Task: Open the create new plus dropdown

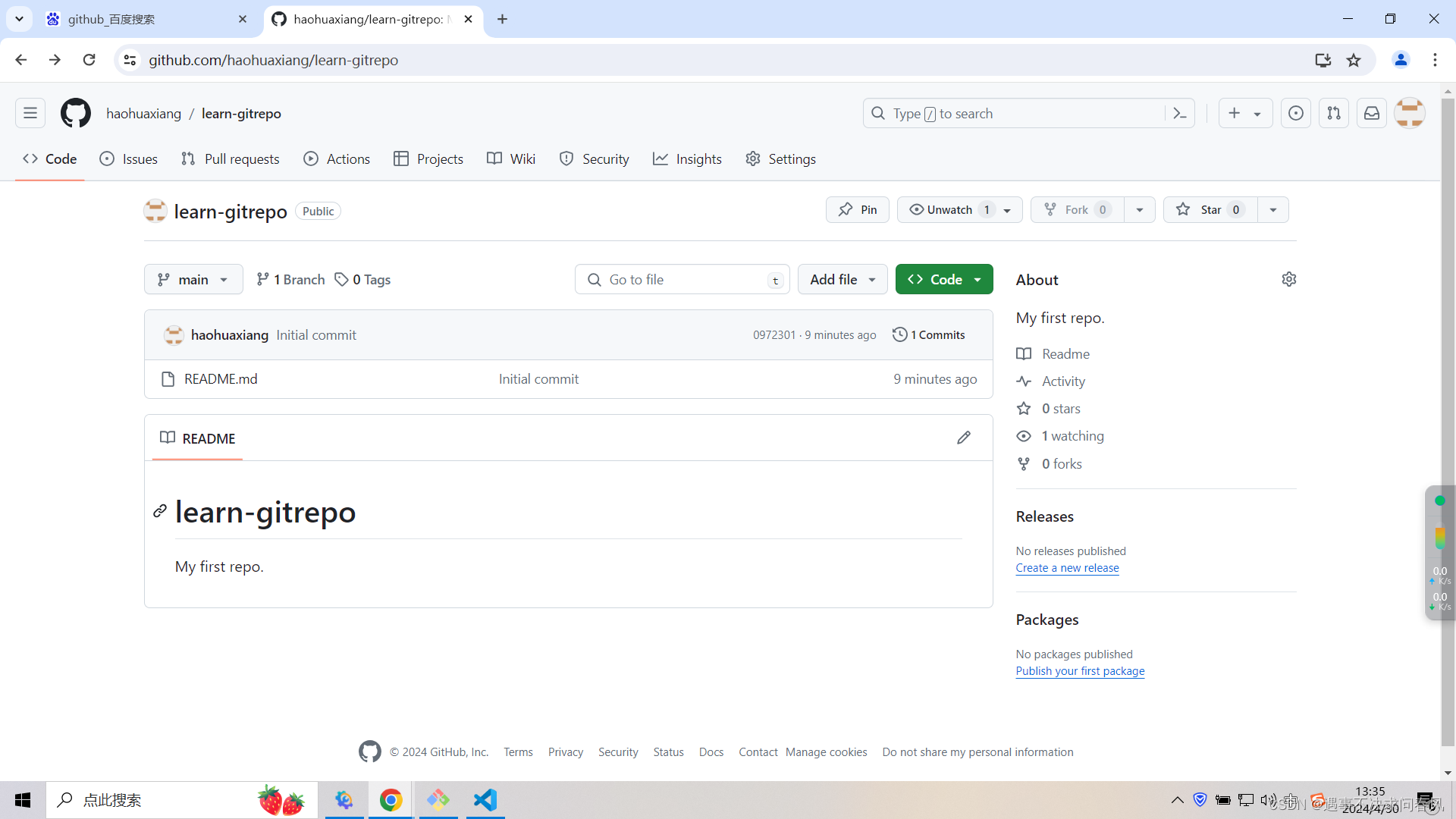Action: pyautogui.click(x=1245, y=114)
